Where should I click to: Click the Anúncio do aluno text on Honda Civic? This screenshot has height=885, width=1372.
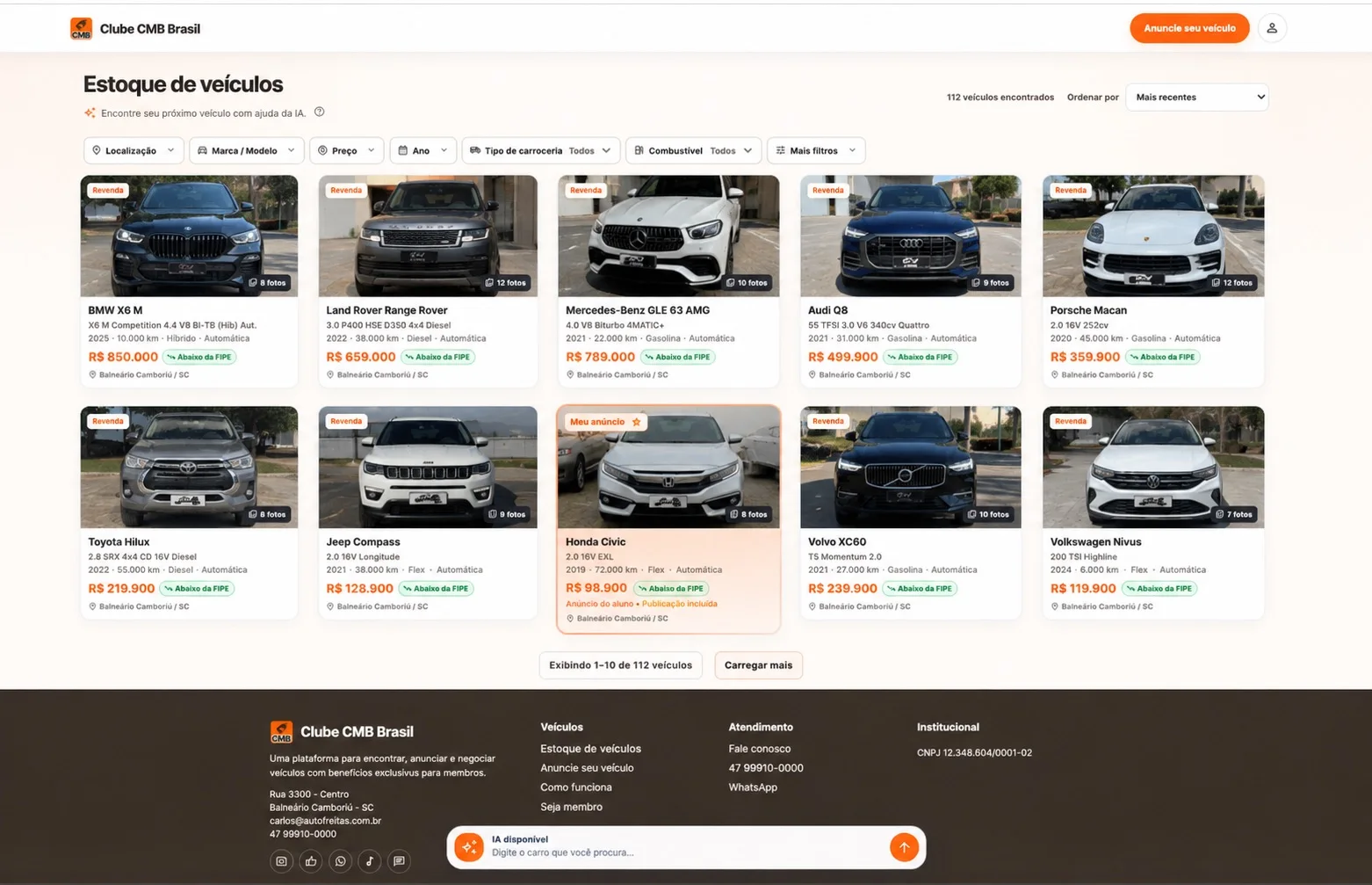point(599,604)
